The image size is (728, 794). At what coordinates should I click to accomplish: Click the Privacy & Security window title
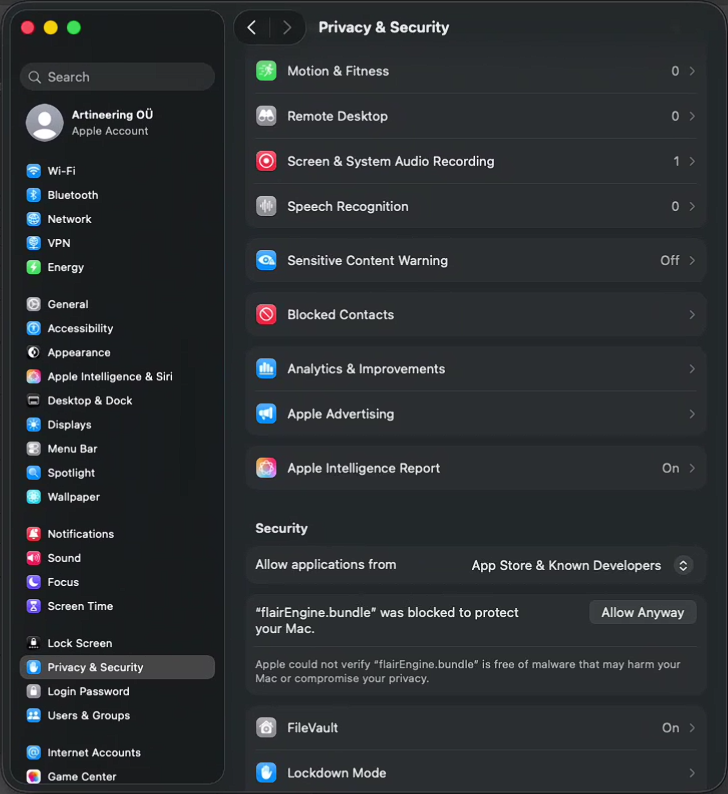coord(384,27)
